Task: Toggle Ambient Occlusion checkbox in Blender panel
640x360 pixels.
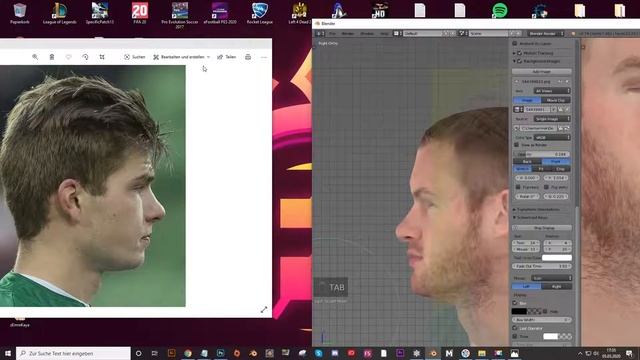Action: coord(515,43)
